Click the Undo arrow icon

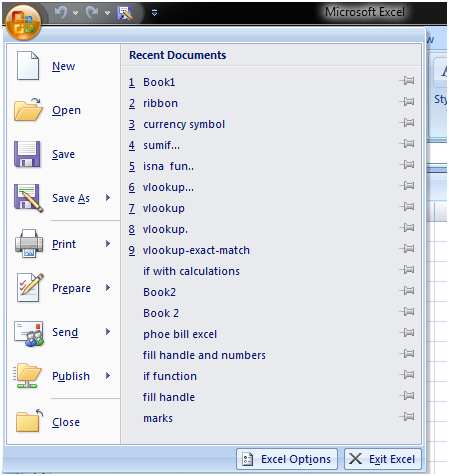[x=61, y=13]
